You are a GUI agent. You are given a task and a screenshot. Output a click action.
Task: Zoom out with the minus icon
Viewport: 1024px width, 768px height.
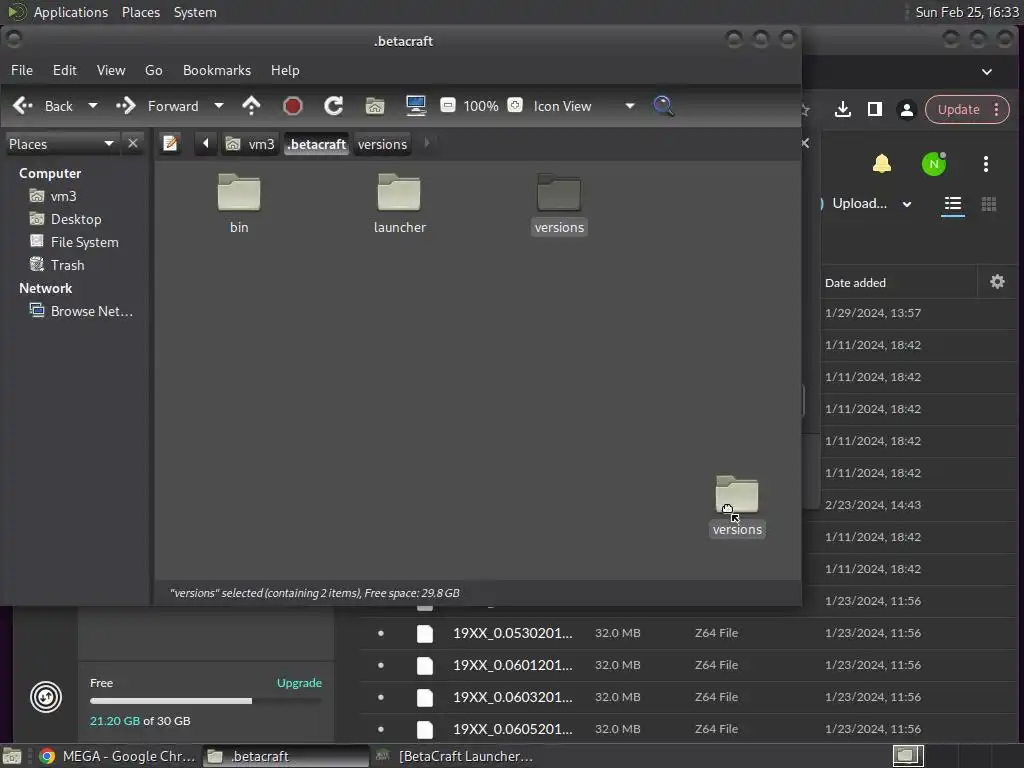(x=448, y=105)
